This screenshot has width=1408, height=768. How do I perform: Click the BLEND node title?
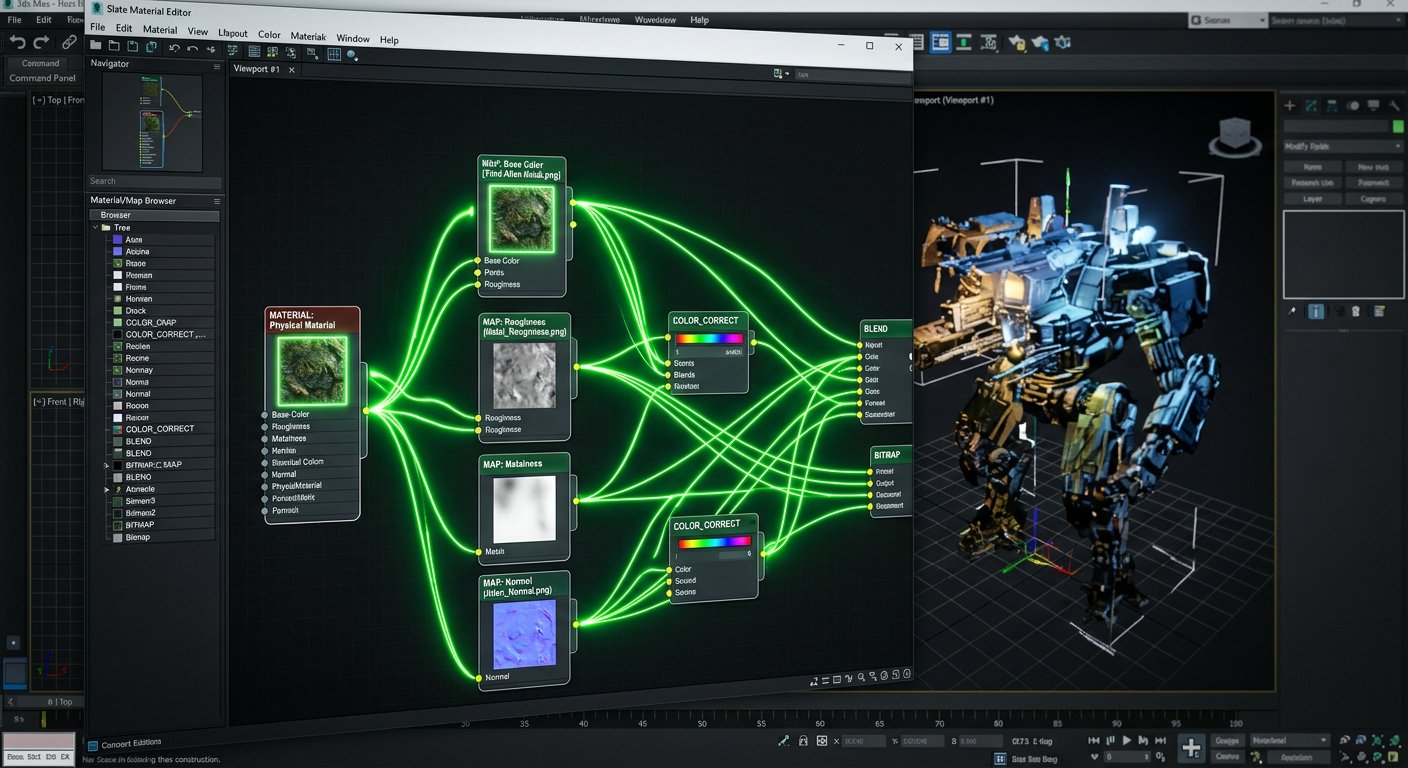875,328
